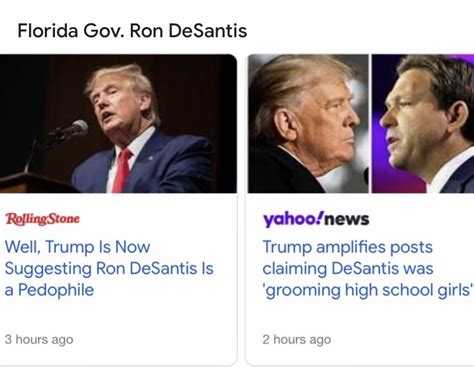Screen dimensions: 474x367
Task: Click the microphone in the Rolling Stone photo
Action: coord(70,131)
